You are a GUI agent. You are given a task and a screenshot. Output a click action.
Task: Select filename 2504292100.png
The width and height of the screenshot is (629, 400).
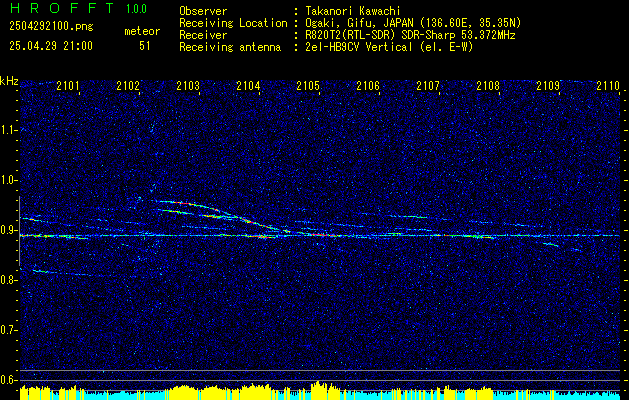(51, 27)
